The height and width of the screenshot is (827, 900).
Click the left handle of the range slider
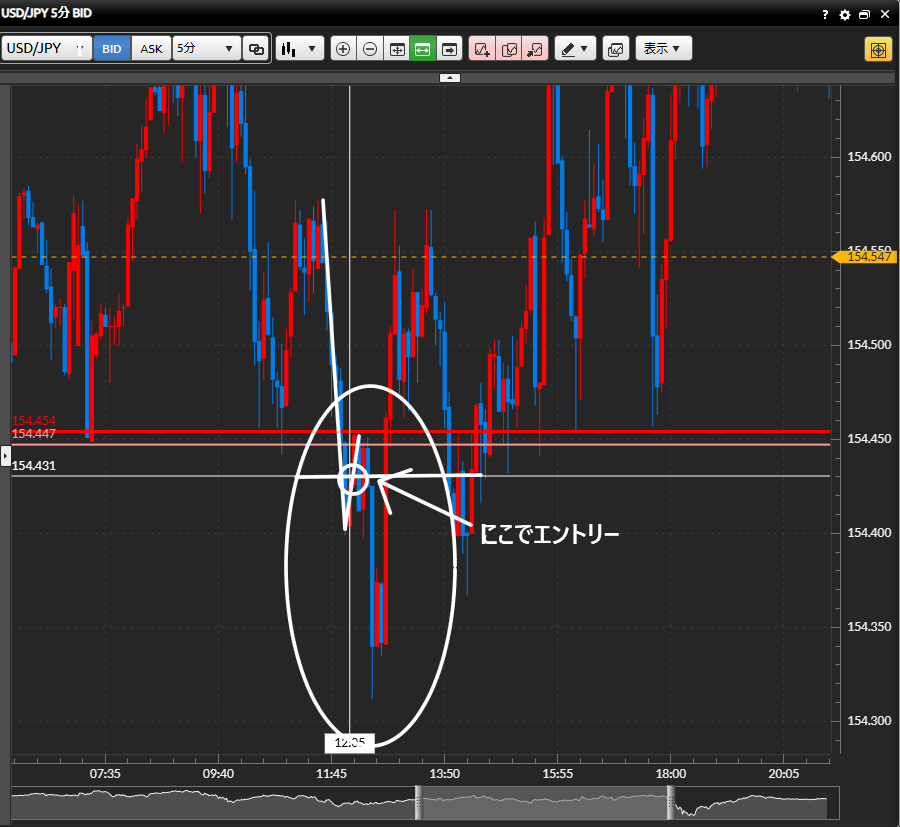(x=419, y=802)
